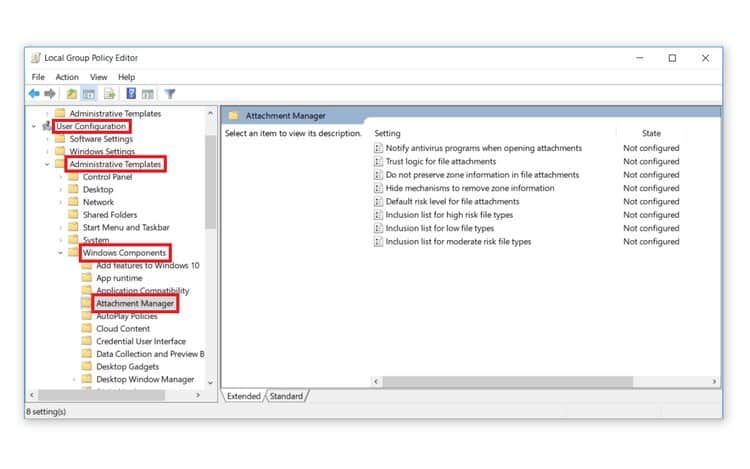This screenshot has height=469, width=750.
Task: Collapse the lower Administrative Templates node
Action: (47, 164)
